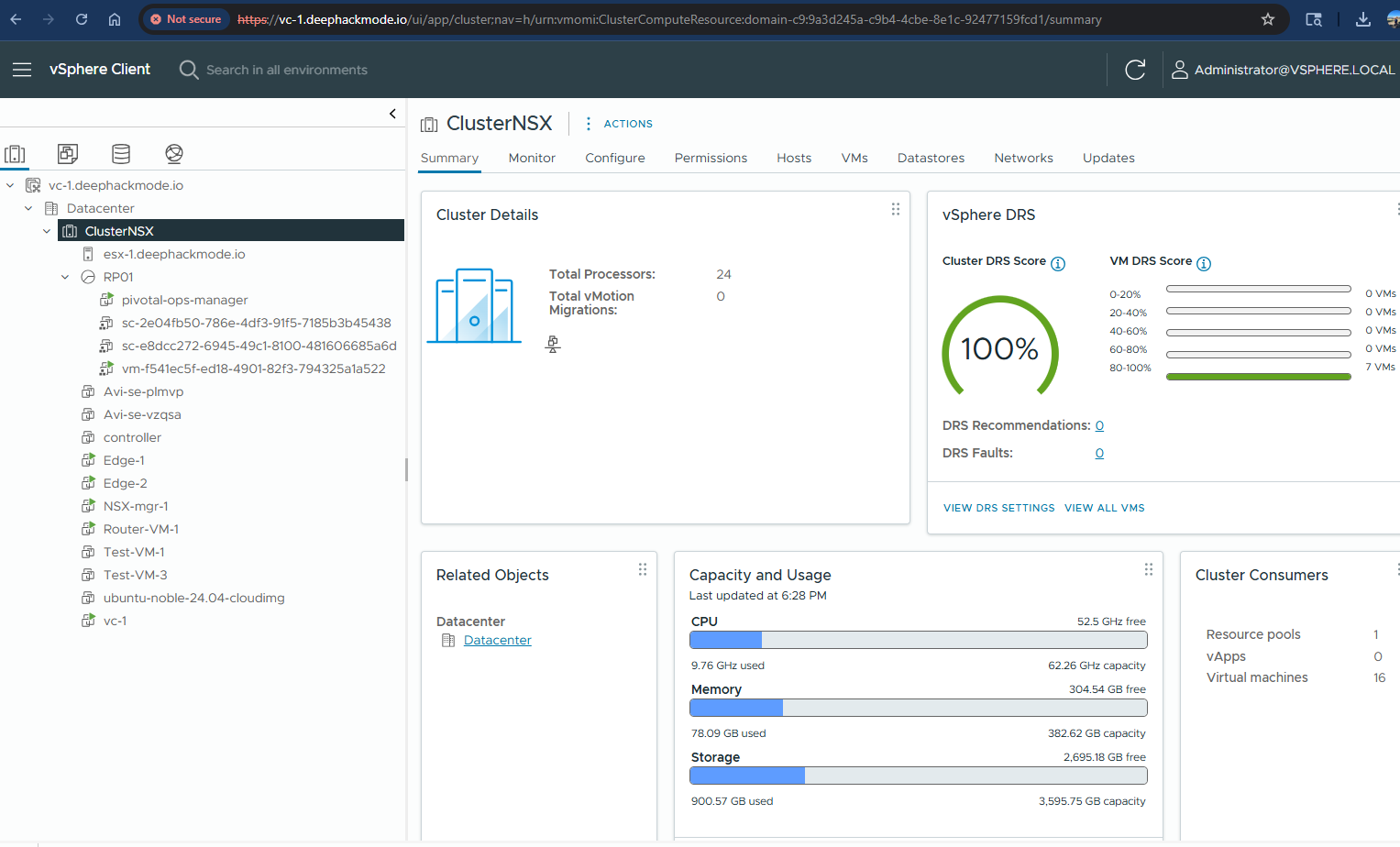Screen dimensions: 1400x847
Task: Click the CPU usage bar
Action: coord(919,640)
